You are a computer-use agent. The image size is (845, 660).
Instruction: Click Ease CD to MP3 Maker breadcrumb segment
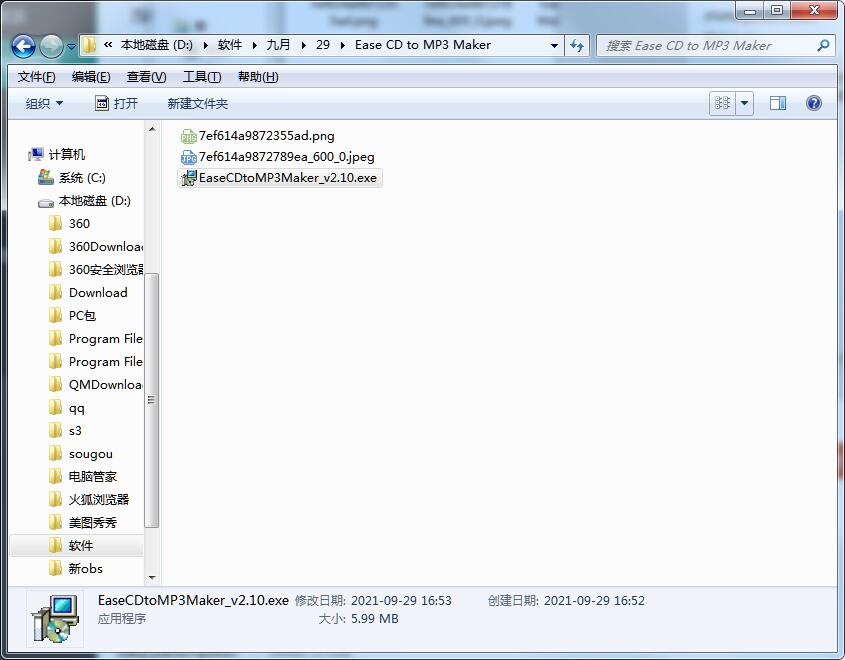click(x=423, y=45)
